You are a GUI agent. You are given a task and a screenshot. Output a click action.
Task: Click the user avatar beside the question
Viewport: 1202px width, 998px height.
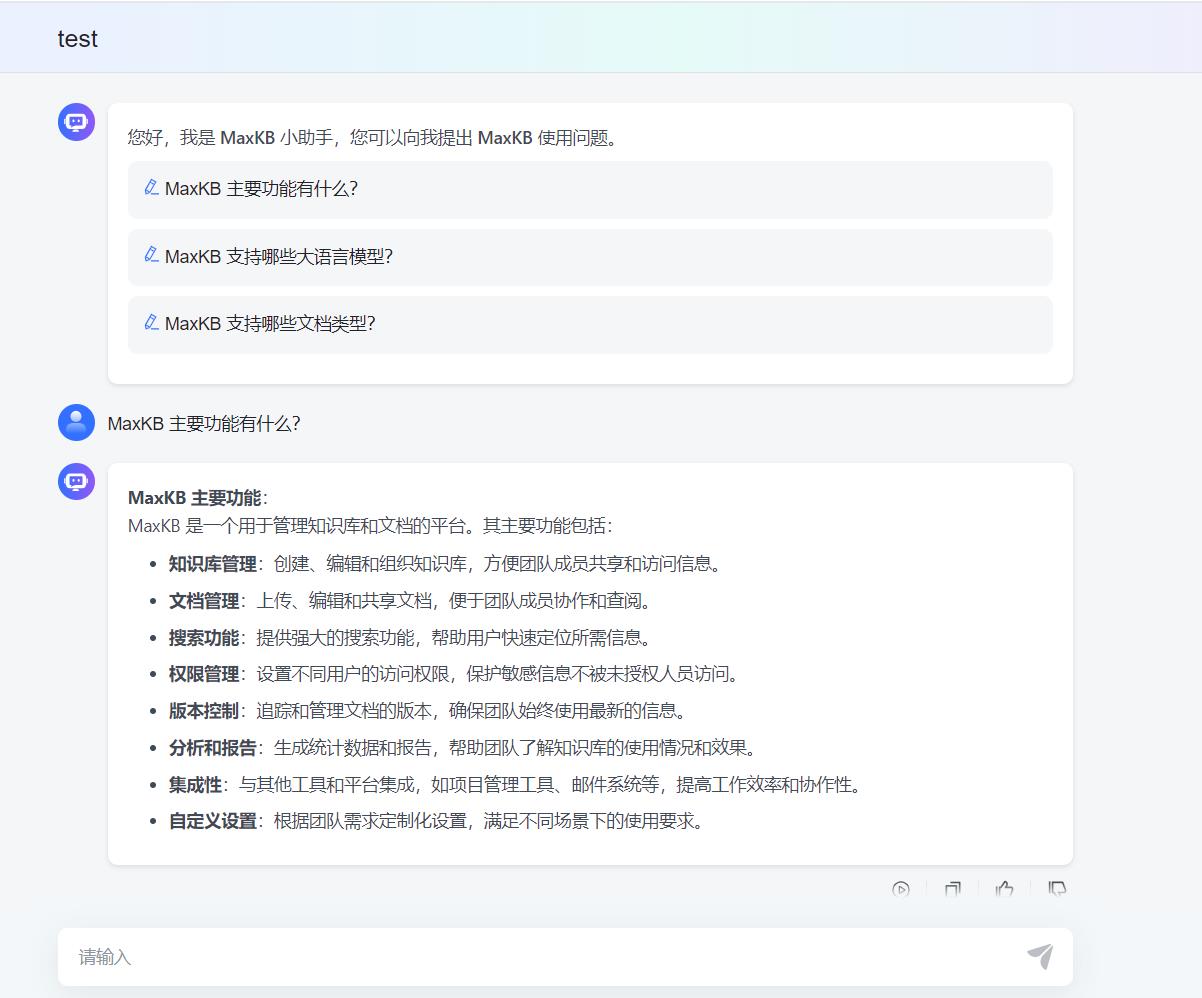pyautogui.click(x=76, y=422)
